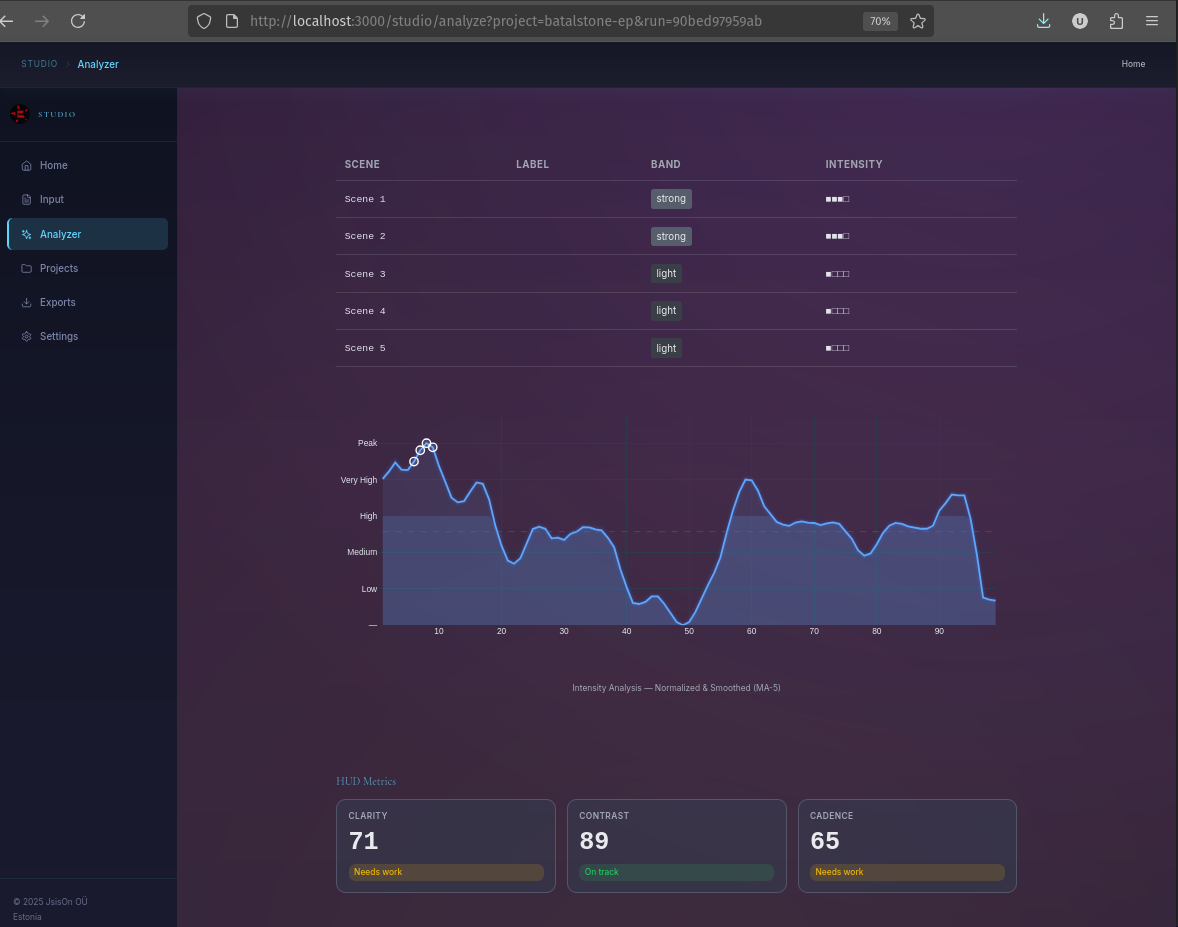This screenshot has width=1178, height=927.
Task: Click the Analyzer breadcrumb item
Action: tap(97, 63)
